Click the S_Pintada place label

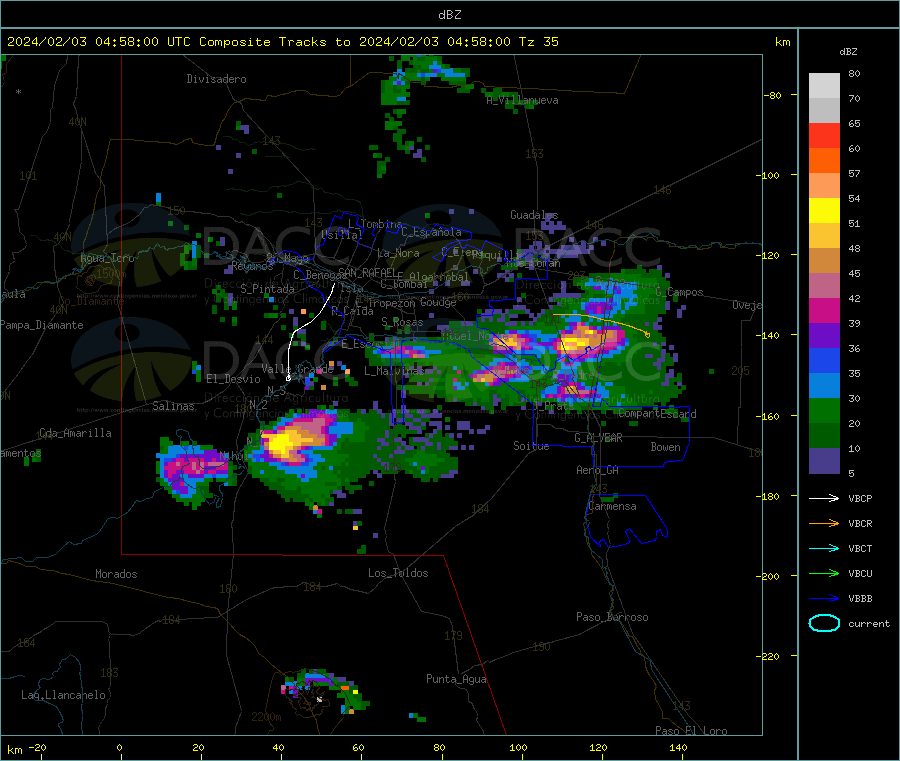(x=267, y=289)
